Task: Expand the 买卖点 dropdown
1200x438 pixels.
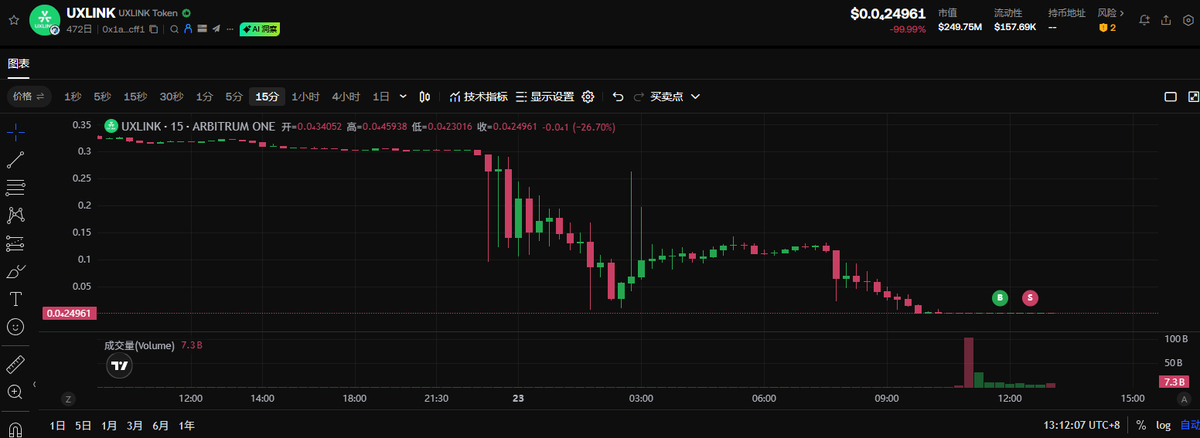Action: tap(674, 97)
